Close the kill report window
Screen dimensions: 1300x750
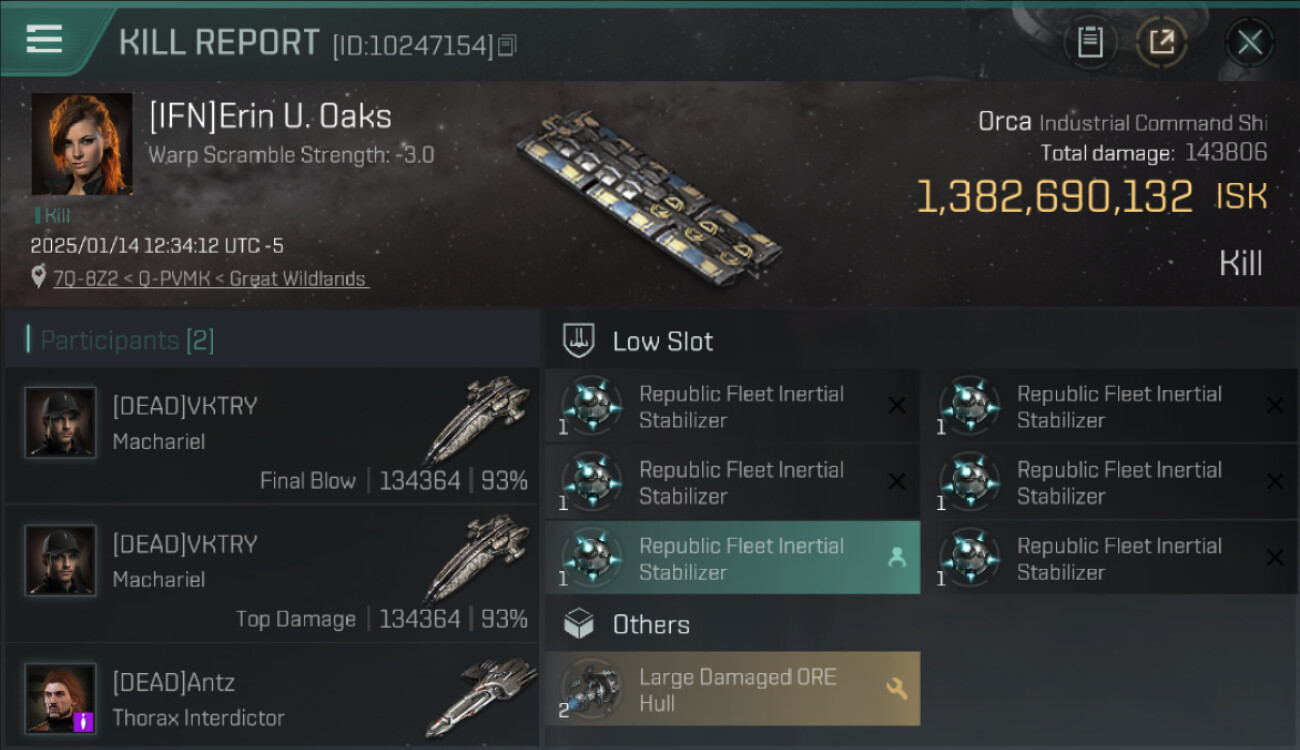point(1249,42)
